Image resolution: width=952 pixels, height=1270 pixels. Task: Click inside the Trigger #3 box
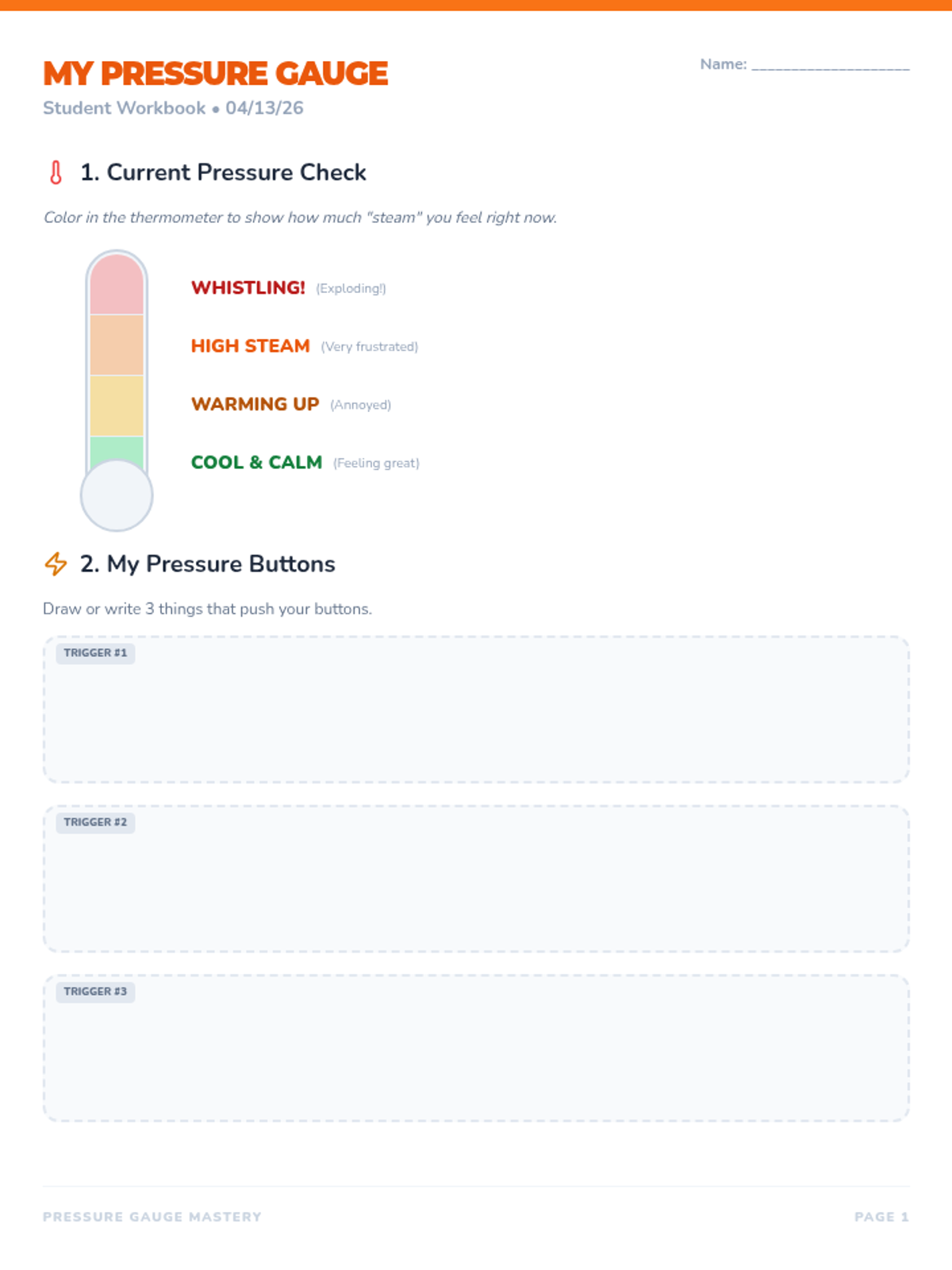click(x=476, y=1056)
